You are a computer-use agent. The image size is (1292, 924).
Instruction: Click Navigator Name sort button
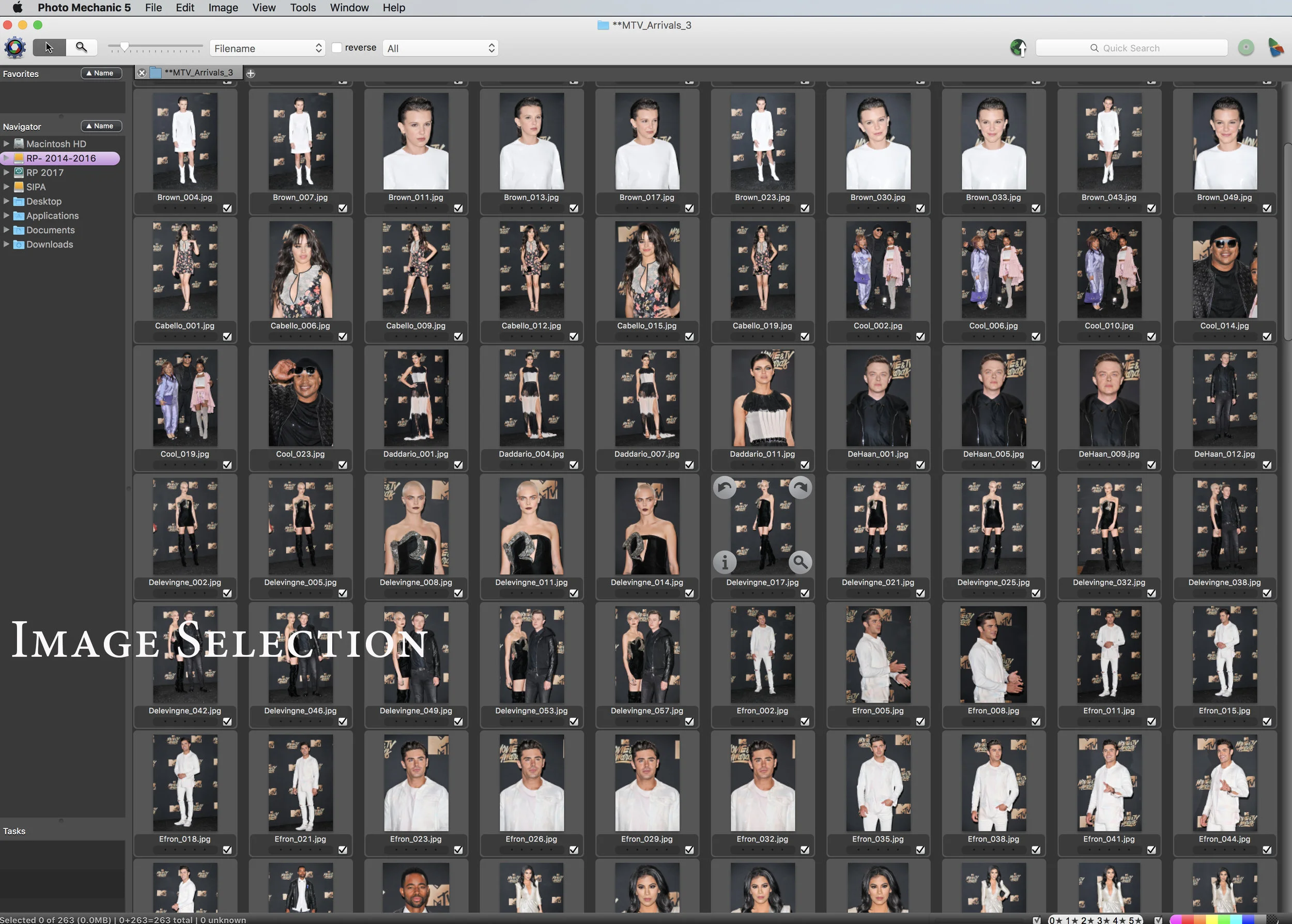(101, 126)
